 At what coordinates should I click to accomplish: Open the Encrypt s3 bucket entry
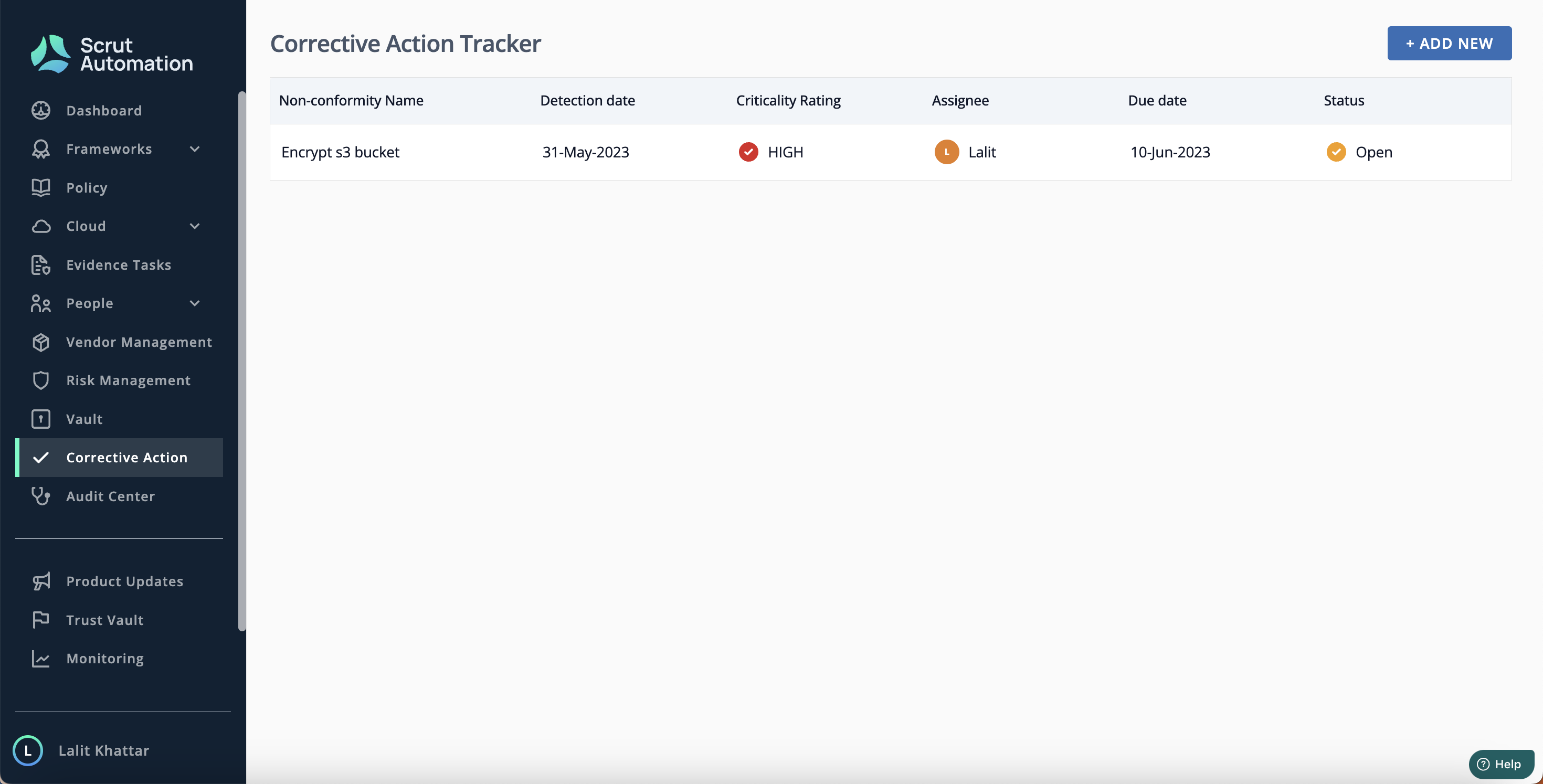tap(340, 152)
